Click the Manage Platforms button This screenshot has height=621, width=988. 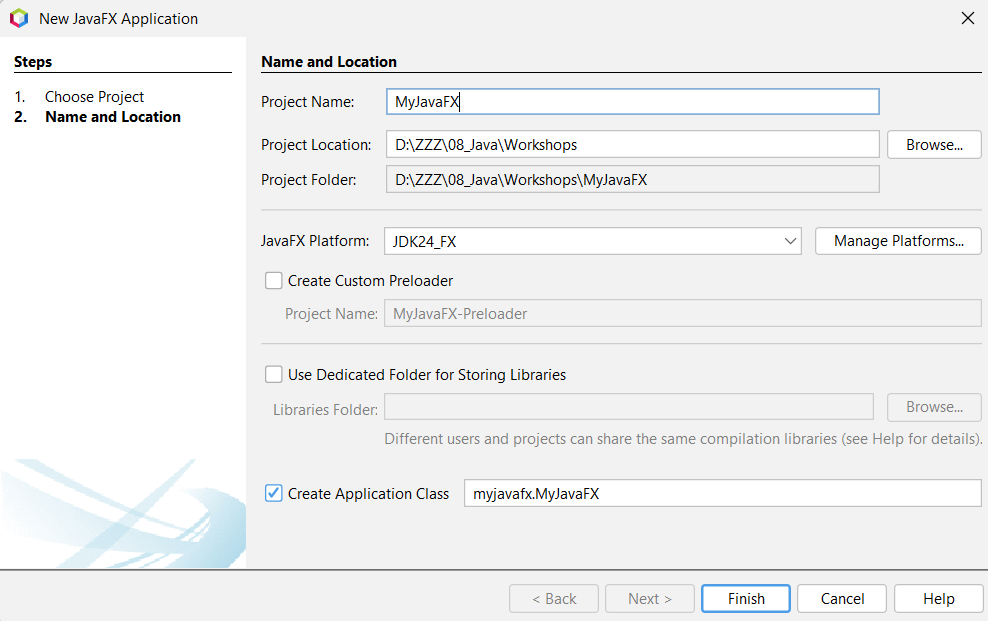pyautogui.click(x=898, y=241)
